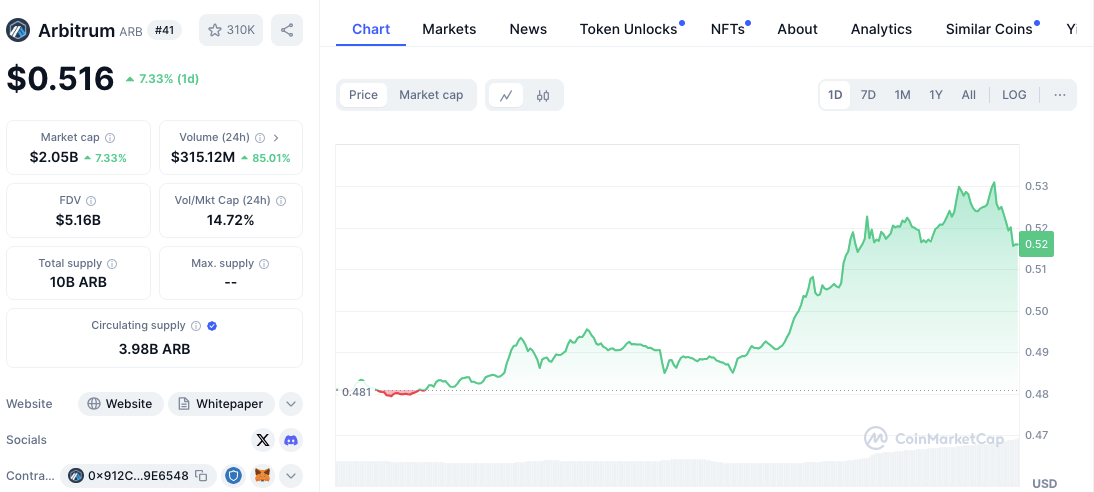Click FDV info icon
The width and height of the screenshot is (1094, 492).
91,201
